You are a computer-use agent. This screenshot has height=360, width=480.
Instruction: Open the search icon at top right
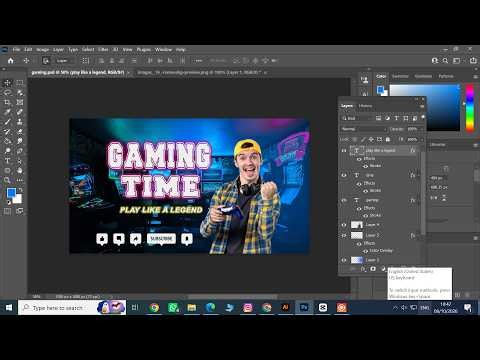click(446, 61)
